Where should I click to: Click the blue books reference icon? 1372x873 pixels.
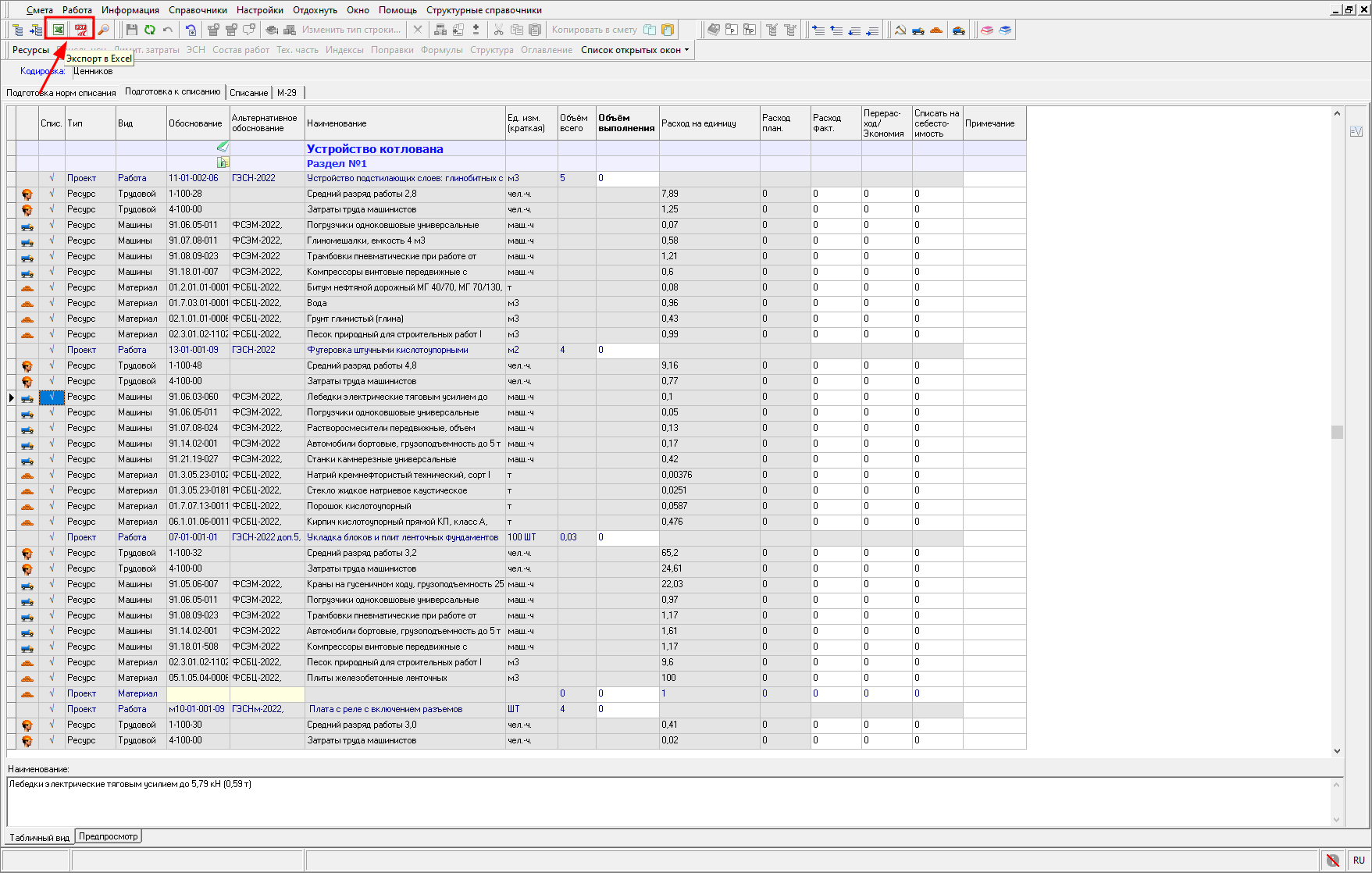[x=1005, y=30]
